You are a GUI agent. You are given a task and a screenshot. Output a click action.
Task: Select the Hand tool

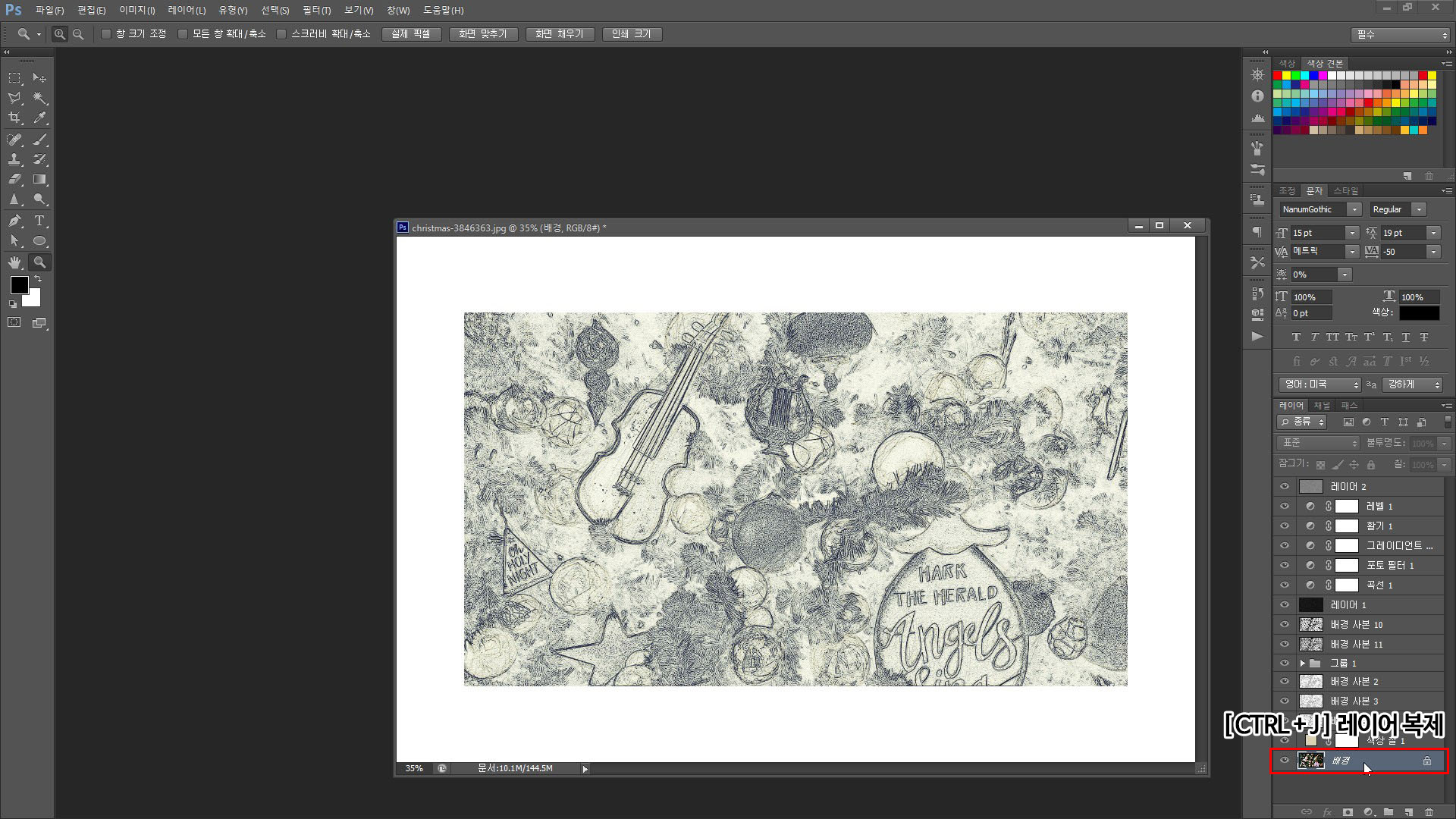coord(14,262)
